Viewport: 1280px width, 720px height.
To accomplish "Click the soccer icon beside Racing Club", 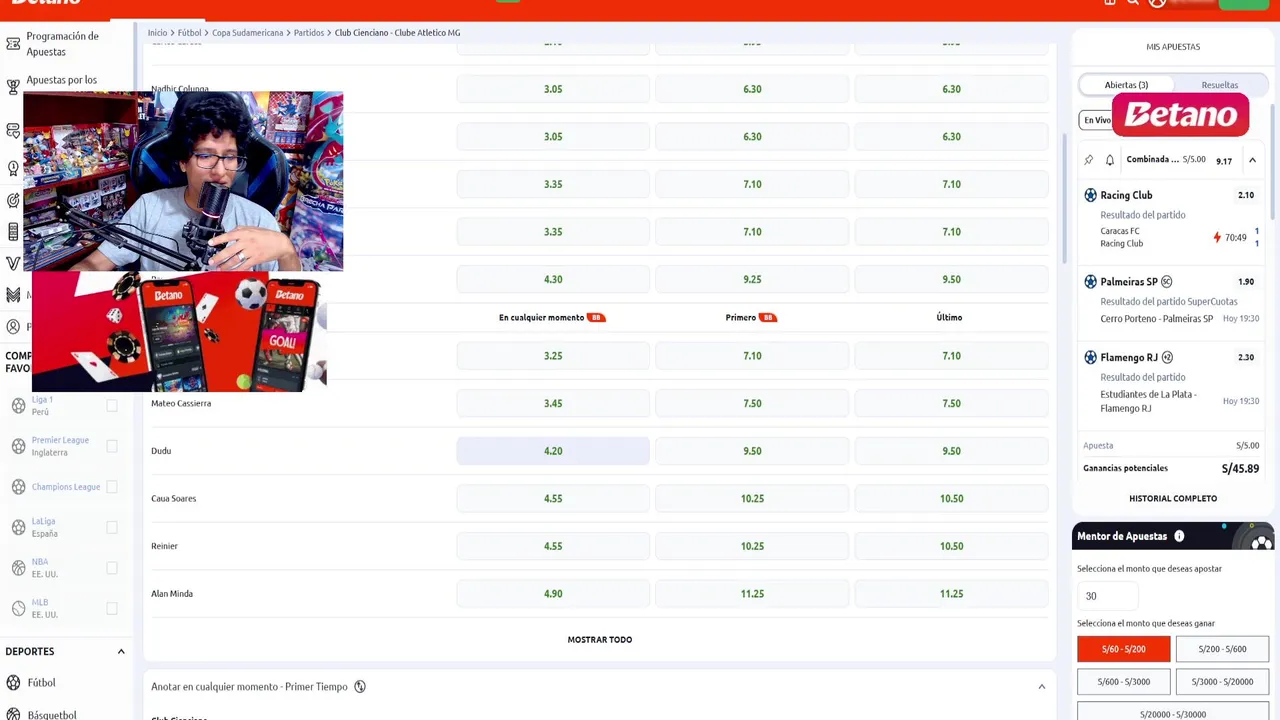I will point(1091,195).
